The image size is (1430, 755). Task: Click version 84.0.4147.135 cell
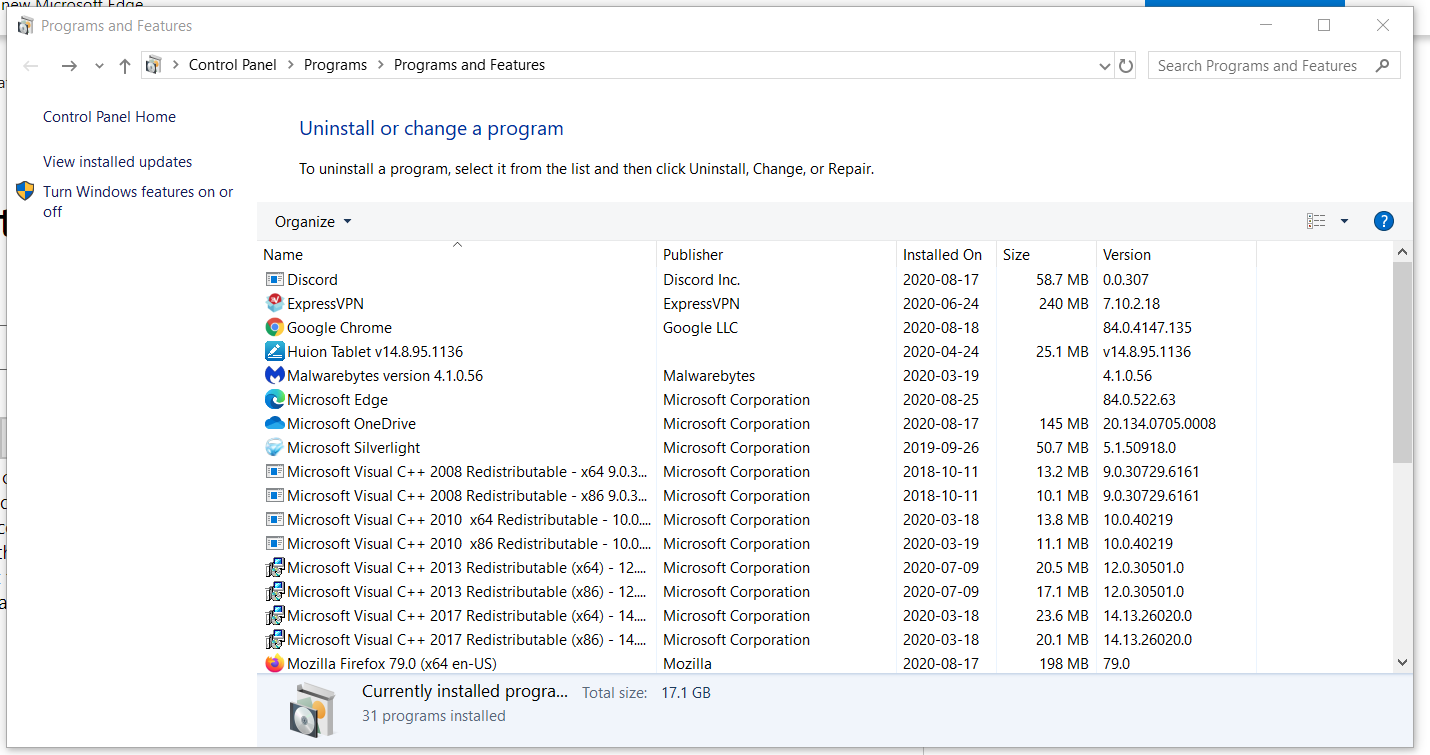[1147, 328]
